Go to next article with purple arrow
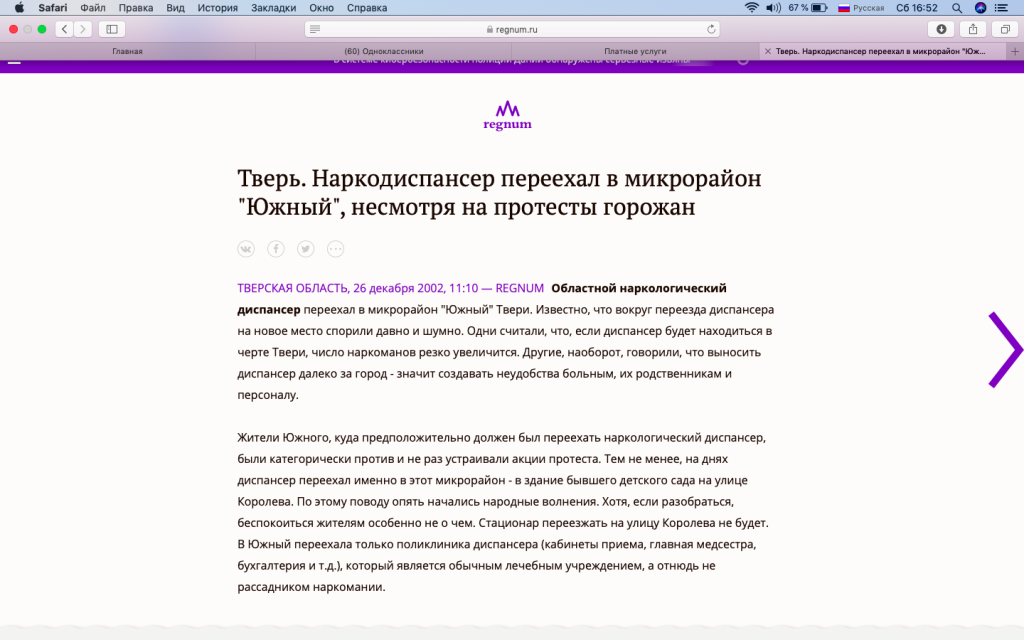The height and width of the screenshot is (640, 1024). pos(1004,350)
